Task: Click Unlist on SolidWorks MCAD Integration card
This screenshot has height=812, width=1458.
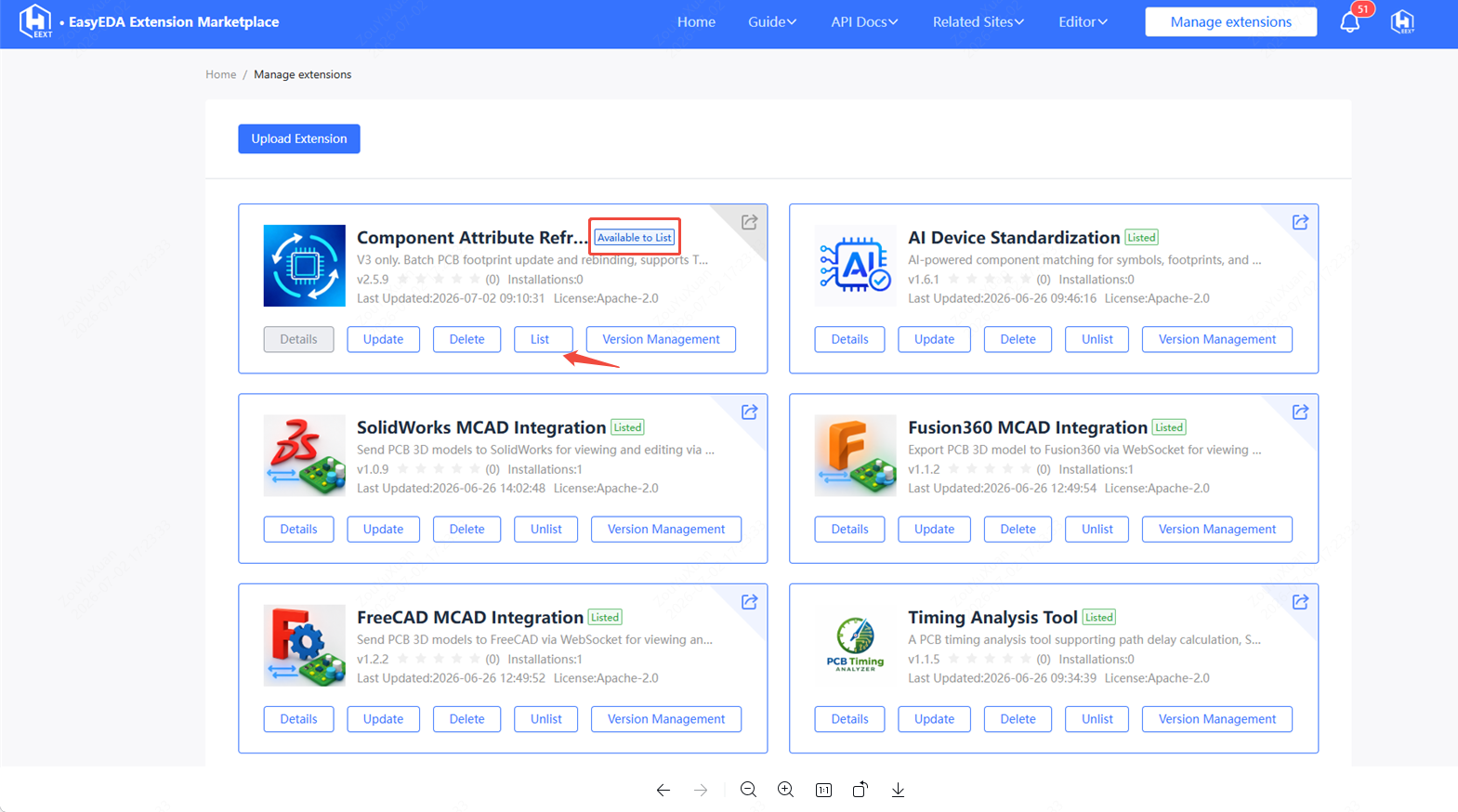Action: (545, 529)
